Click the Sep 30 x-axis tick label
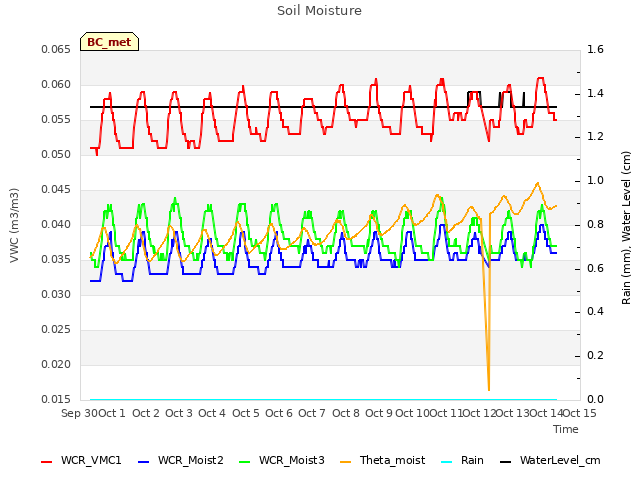Viewport: 640px width, 480px height. point(79,413)
